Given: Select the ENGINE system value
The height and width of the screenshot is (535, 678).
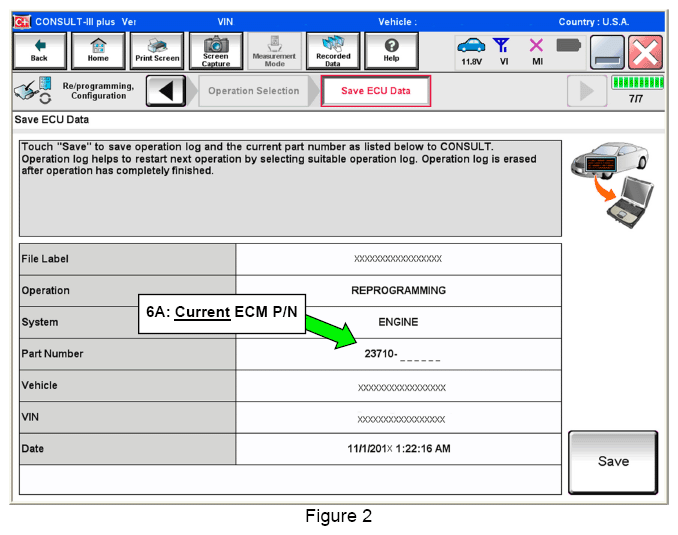Looking at the screenshot, I should click(x=398, y=322).
